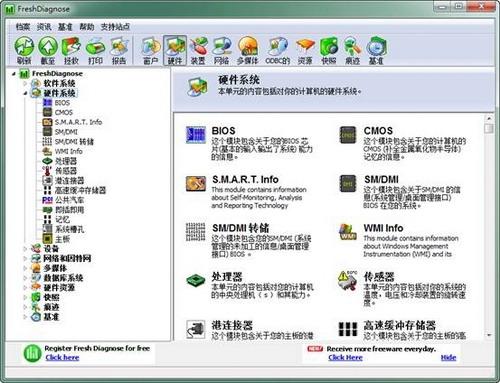
Task: Open the 资讯 menu
Action: tap(44, 27)
